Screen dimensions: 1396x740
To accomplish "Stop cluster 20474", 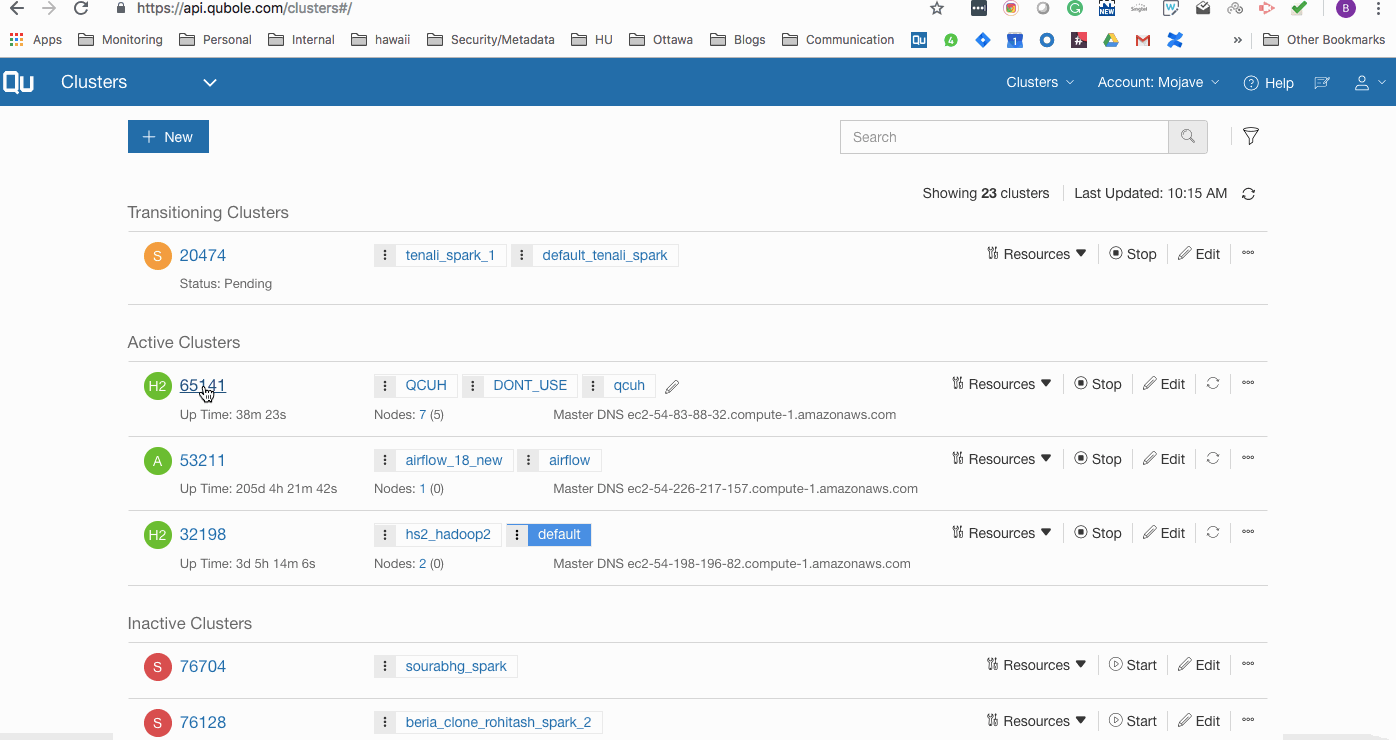I will pos(1133,254).
